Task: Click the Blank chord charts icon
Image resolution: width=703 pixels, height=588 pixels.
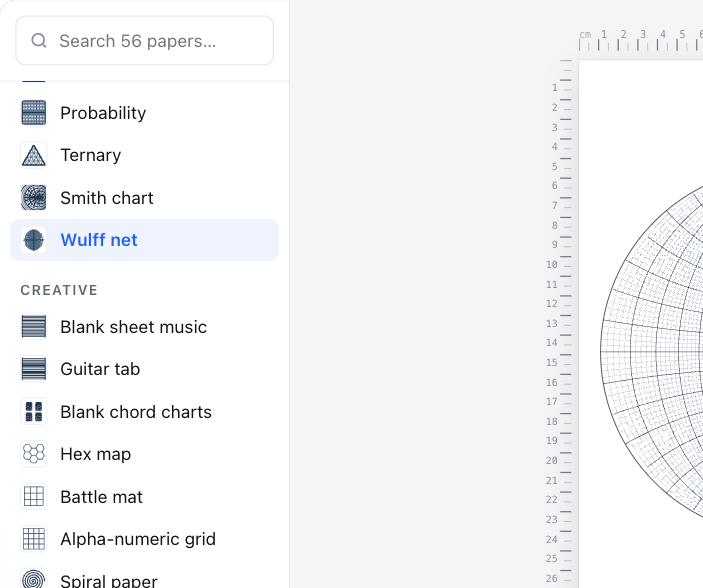Action: pyautogui.click(x=34, y=412)
